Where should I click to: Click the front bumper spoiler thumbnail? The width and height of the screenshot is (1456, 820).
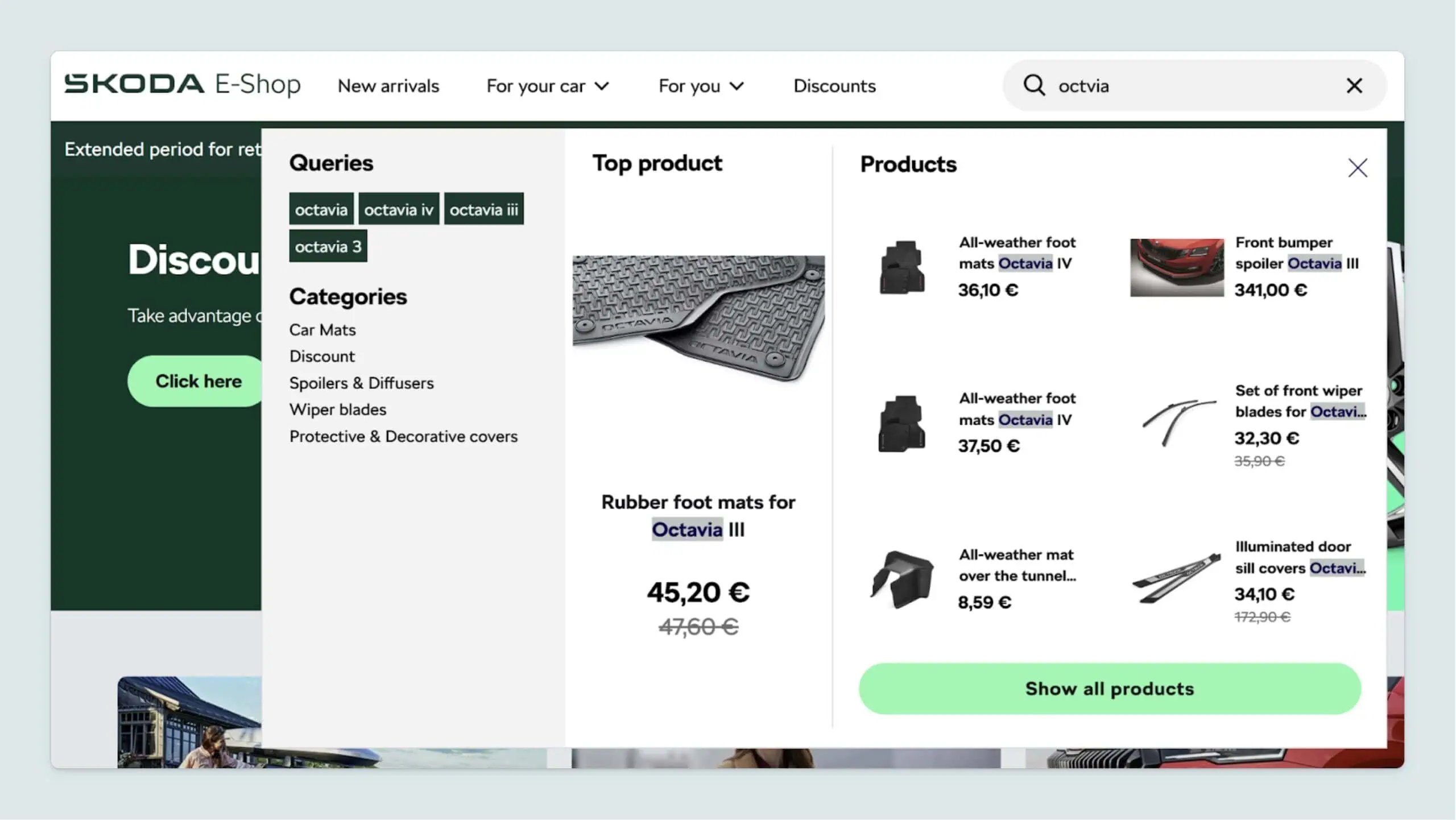point(1177,267)
